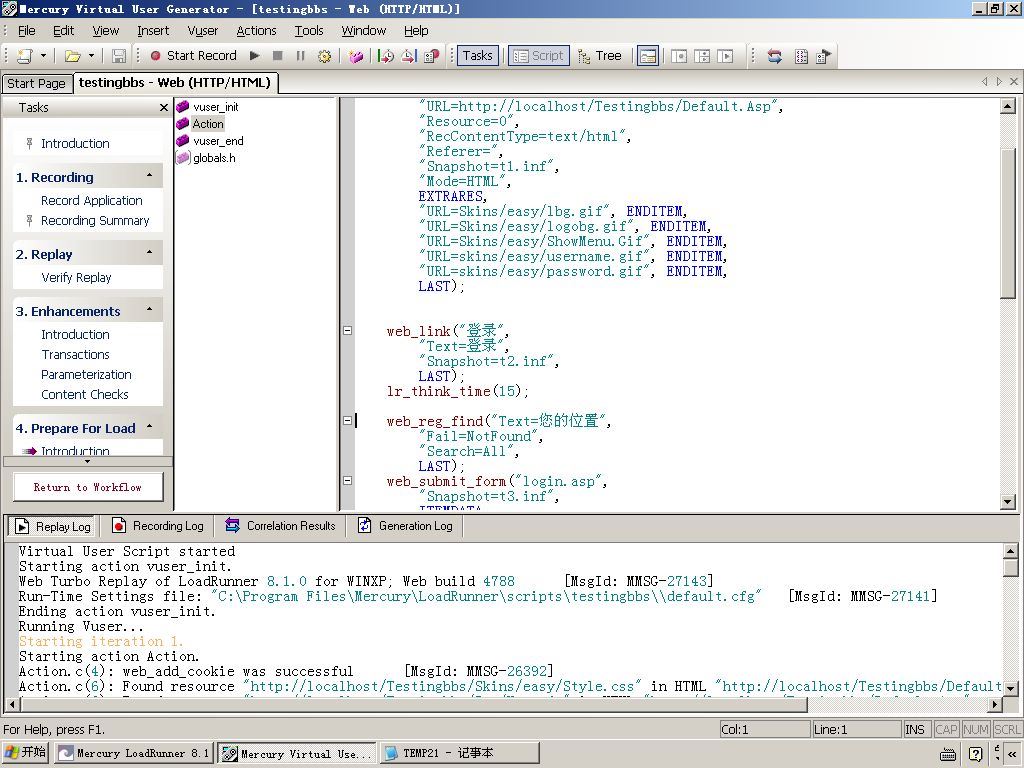Open the Vuser menu
The height and width of the screenshot is (768, 1024).
(x=202, y=31)
